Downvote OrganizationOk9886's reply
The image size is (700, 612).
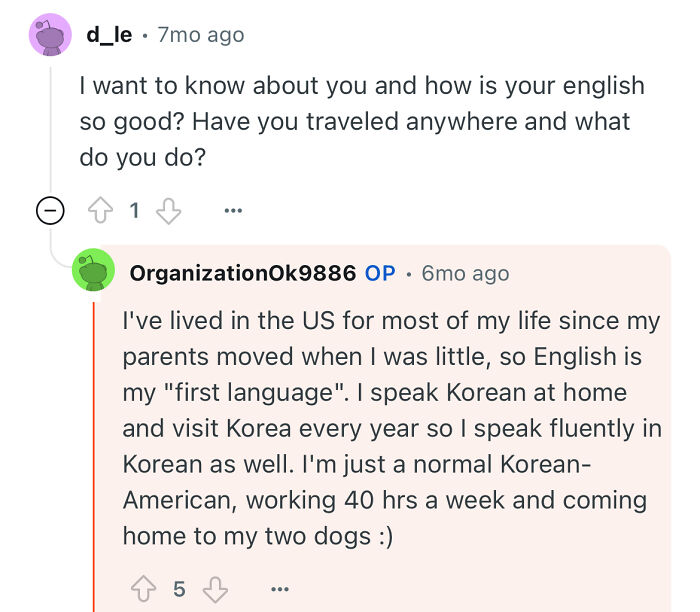216,589
